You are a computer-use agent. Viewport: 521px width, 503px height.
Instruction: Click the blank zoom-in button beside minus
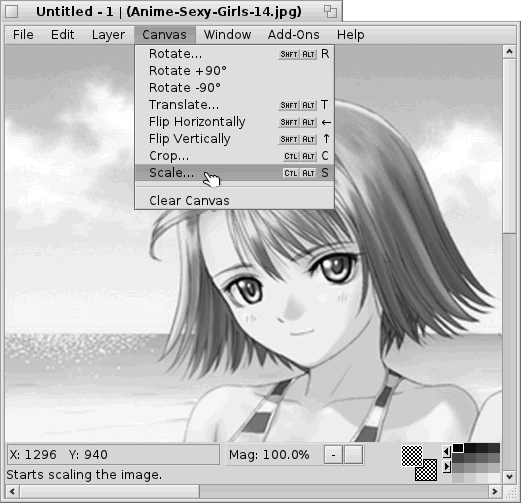pos(353,455)
